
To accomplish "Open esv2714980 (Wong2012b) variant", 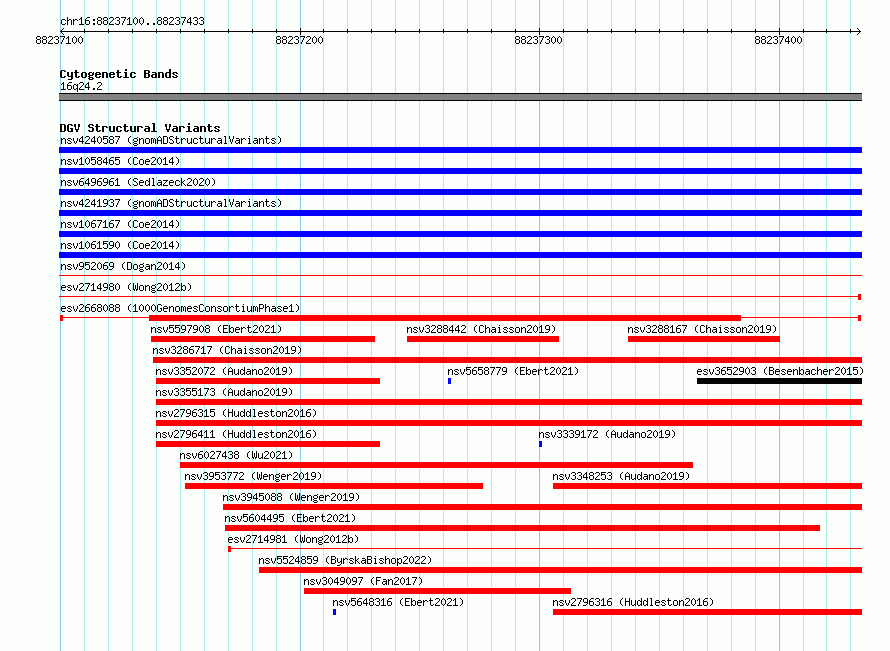I will 126,287.
